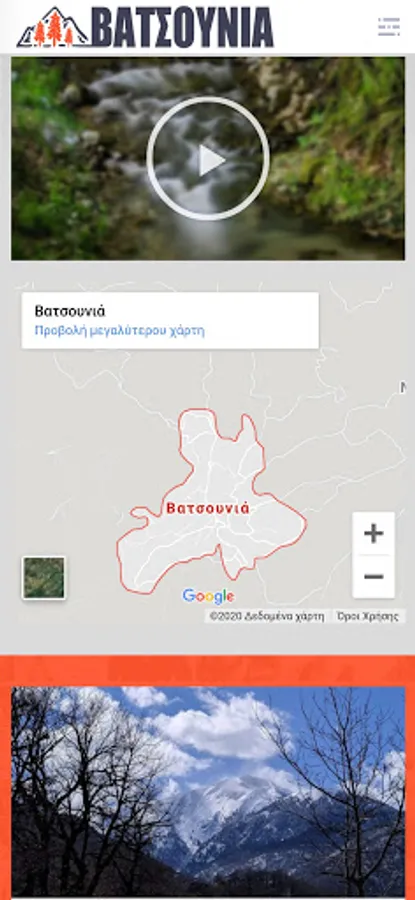Click the bare tree in mountain photo

coord(75,792)
